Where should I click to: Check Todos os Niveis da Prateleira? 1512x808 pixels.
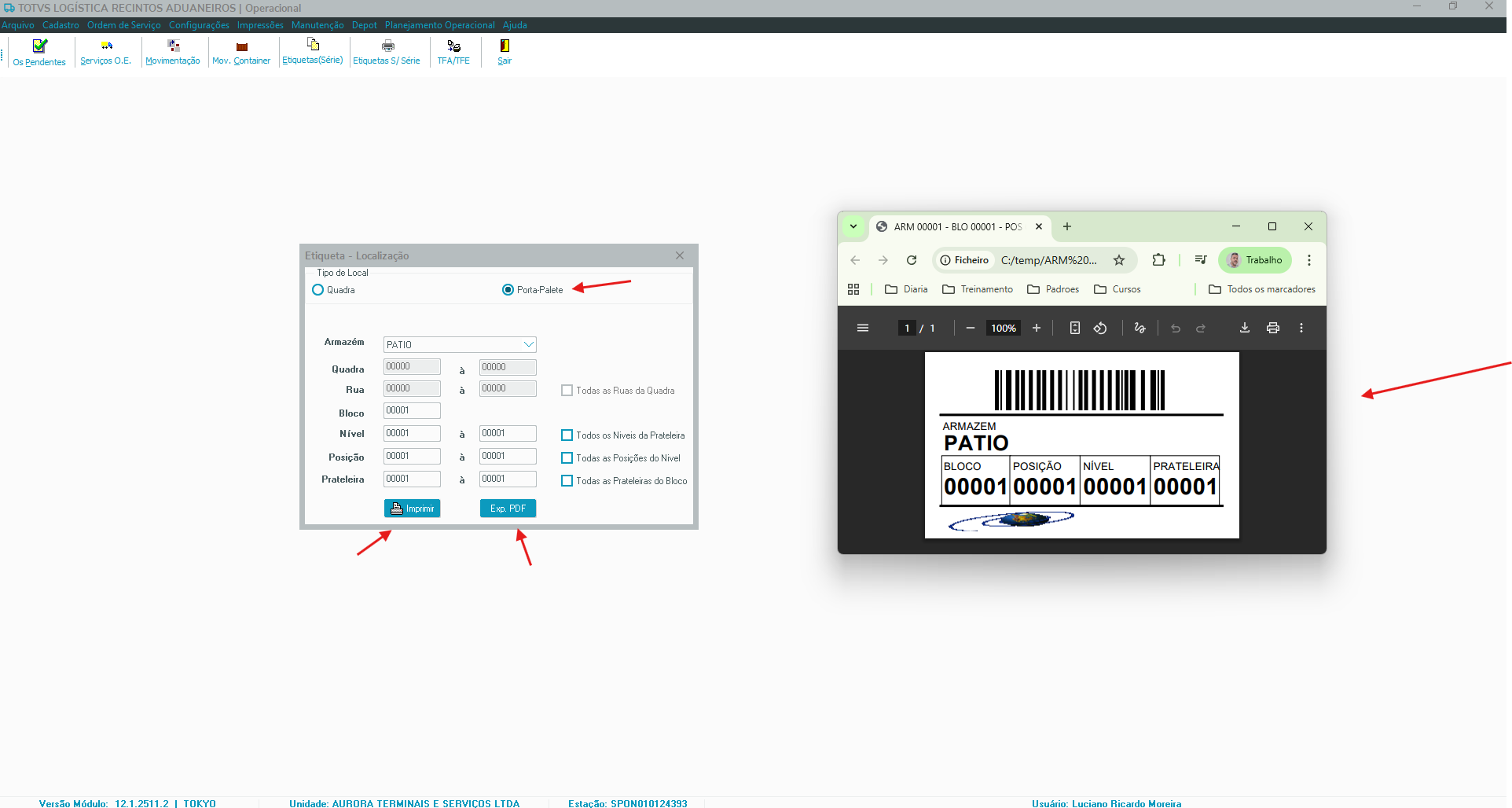[x=567, y=435]
